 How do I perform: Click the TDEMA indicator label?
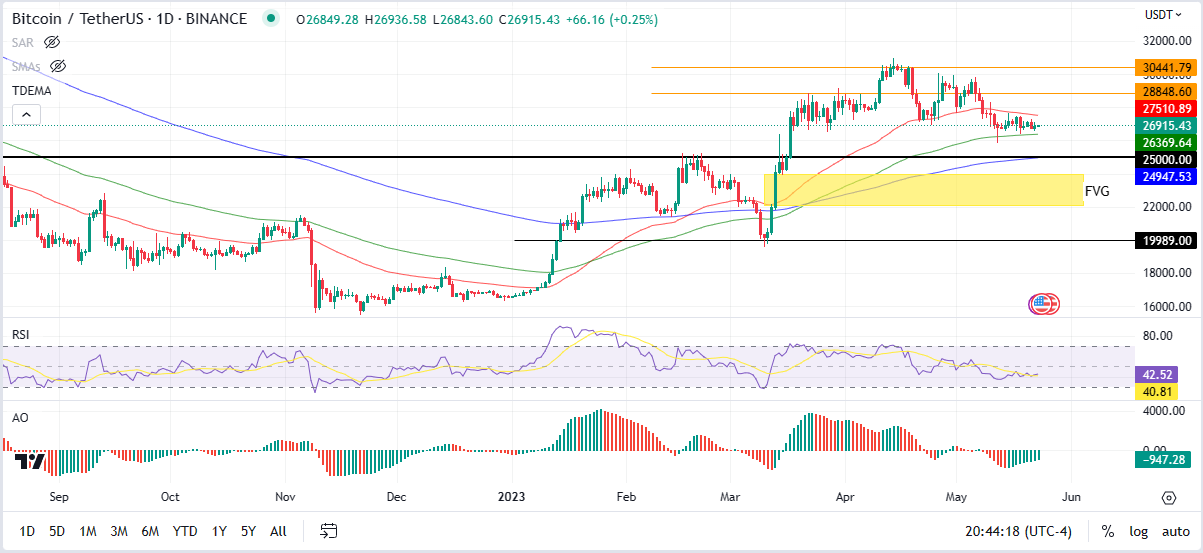[33, 90]
